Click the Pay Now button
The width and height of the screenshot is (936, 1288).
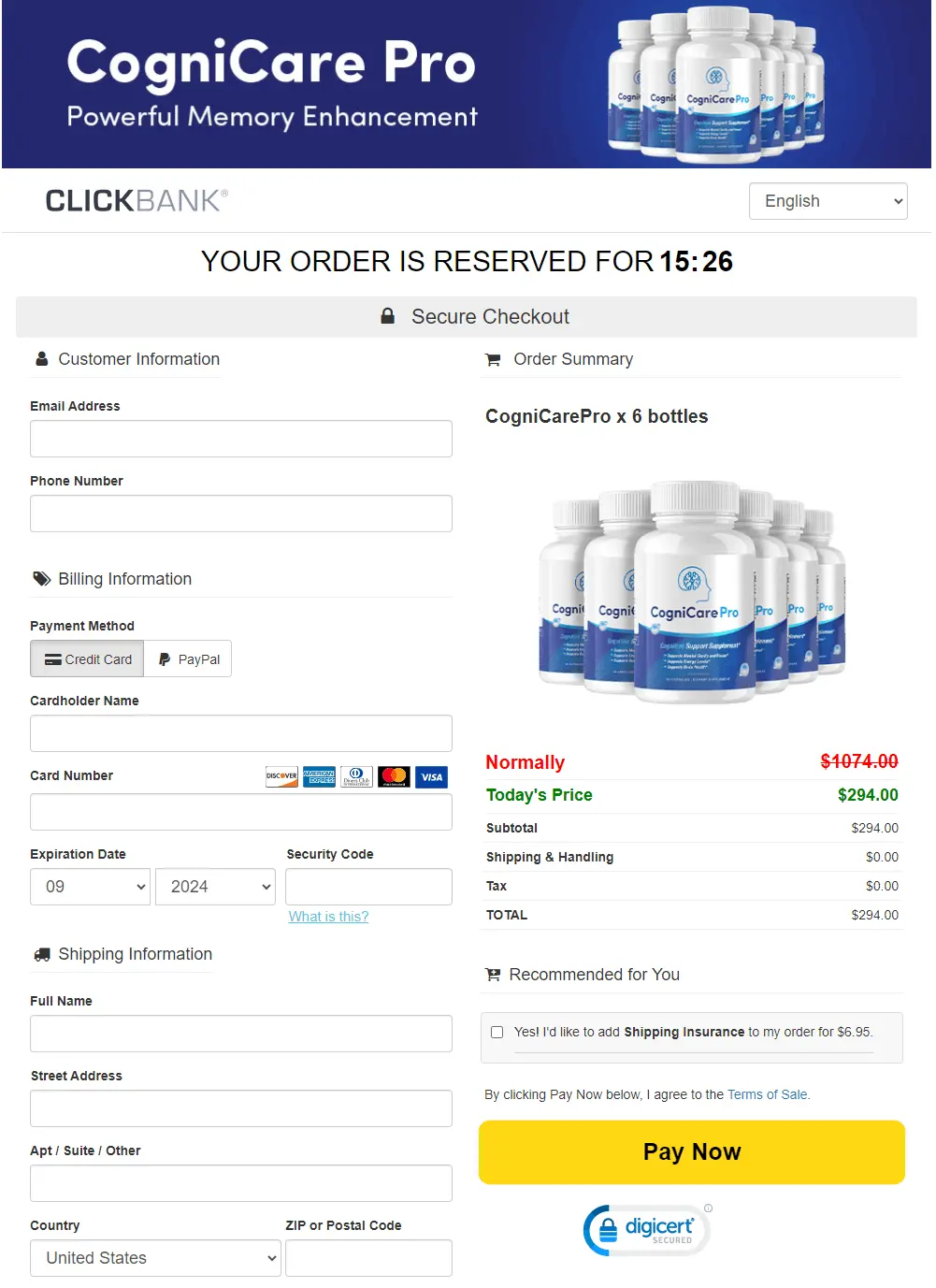tap(691, 1151)
